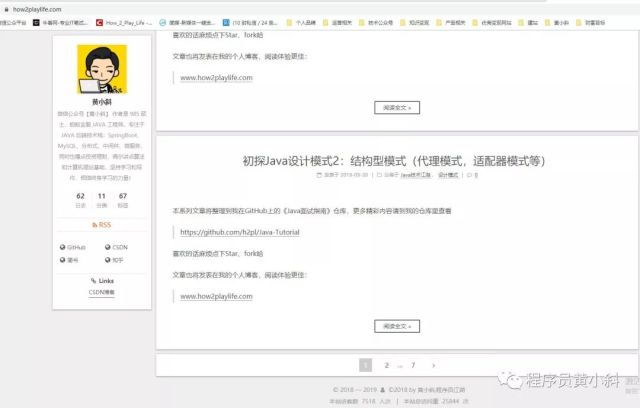Click the chain icon beside Links heading
Image resolution: width=640 pixels, height=408 pixels.
click(93, 281)
